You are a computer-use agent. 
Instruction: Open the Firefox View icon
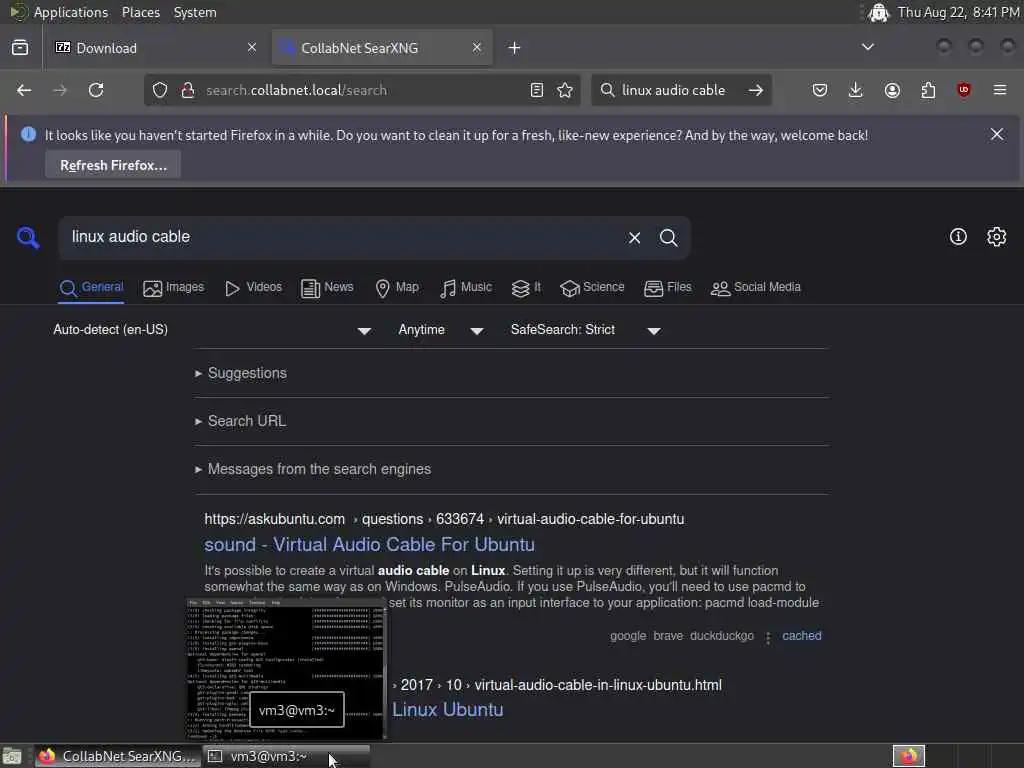point(20,48)
